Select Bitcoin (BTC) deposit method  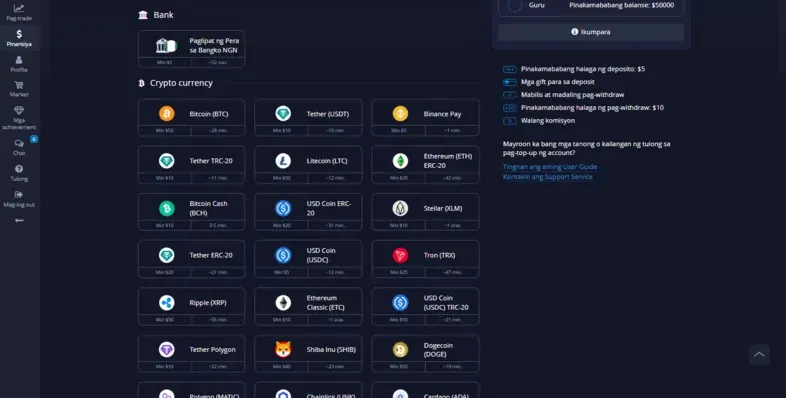191,117
